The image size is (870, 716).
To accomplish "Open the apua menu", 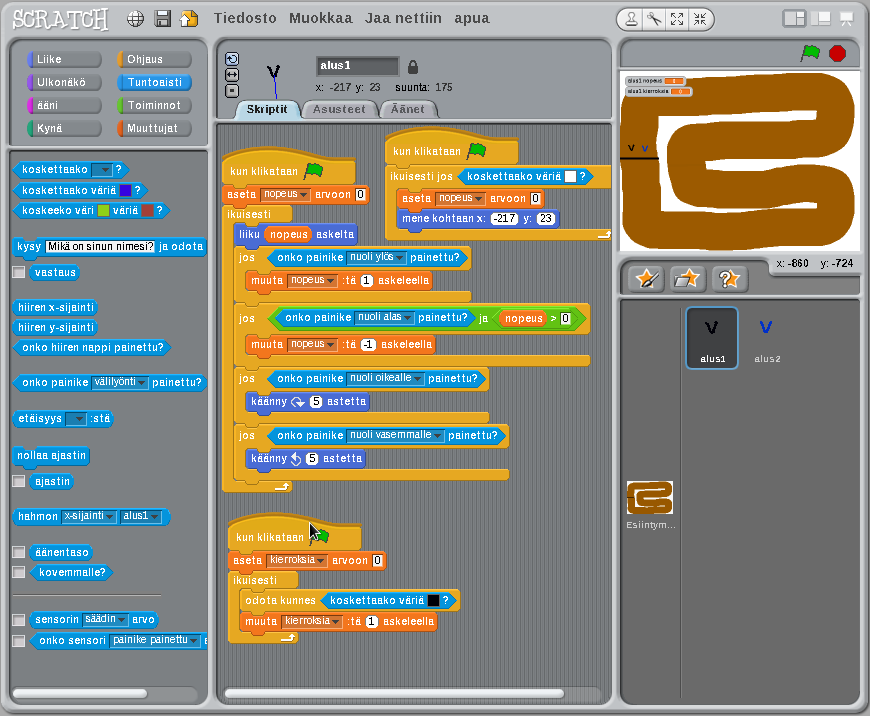I will point(472,18).
